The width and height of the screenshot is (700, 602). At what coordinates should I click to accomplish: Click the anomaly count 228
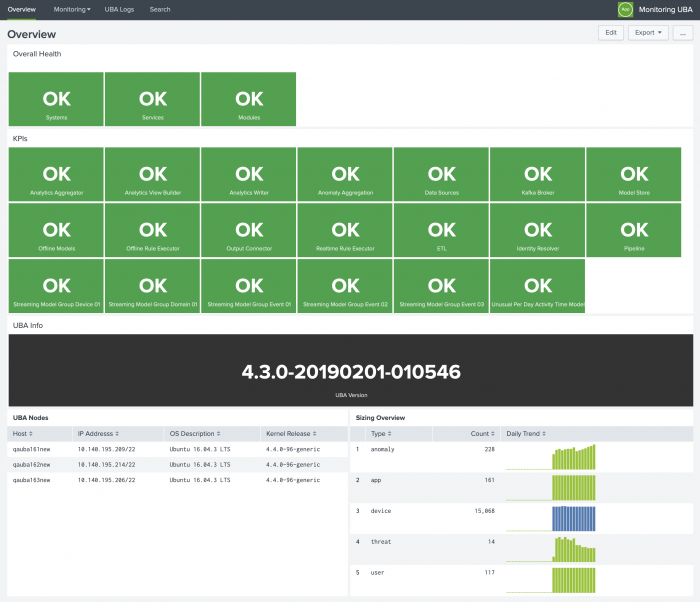(x=489, y=449)
